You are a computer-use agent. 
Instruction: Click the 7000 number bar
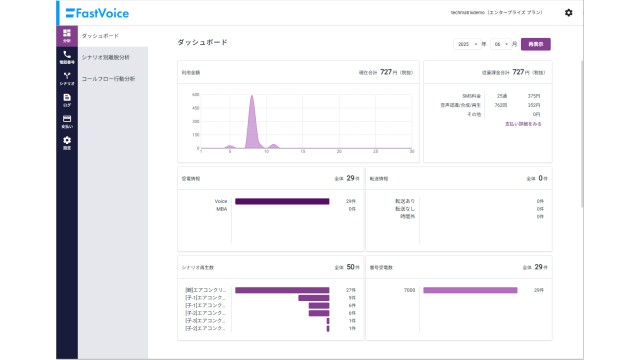[x=470, y=290]
